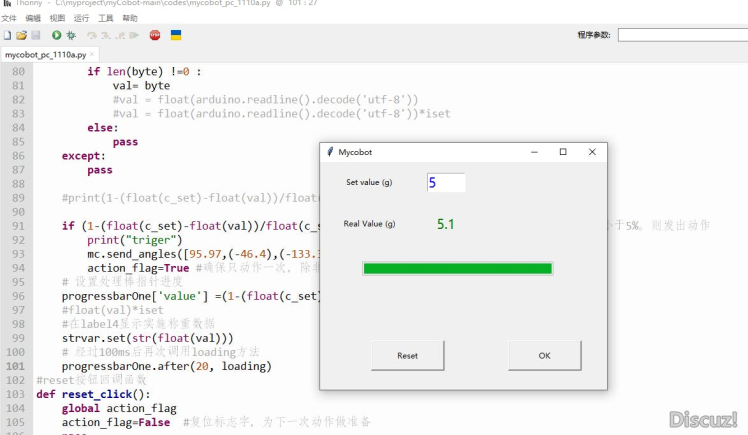Click the 'Real Value (g)' label
748x435 pixels.
369,224
